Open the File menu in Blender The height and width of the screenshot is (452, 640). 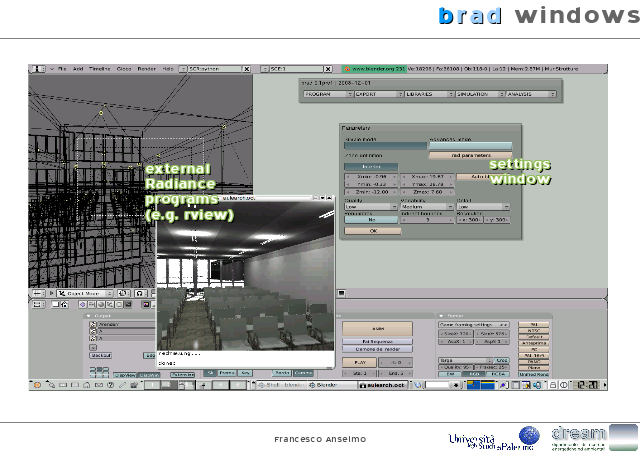pos(62,69)
